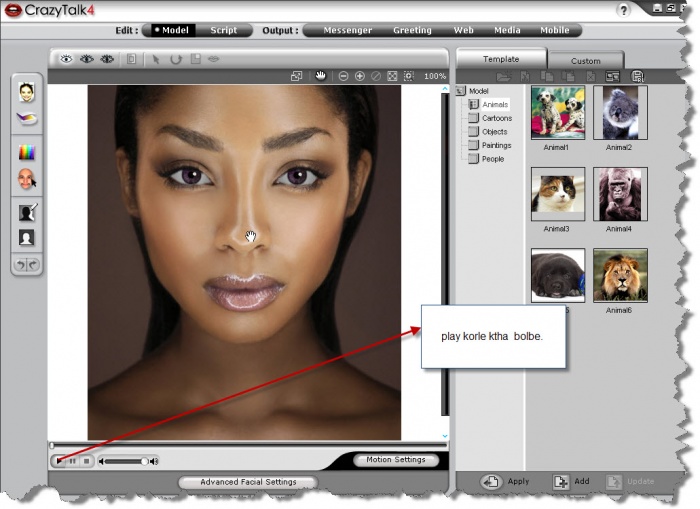Click the speaker volume max icon
This screenshot has width=700, height=509.
(154, 461)
